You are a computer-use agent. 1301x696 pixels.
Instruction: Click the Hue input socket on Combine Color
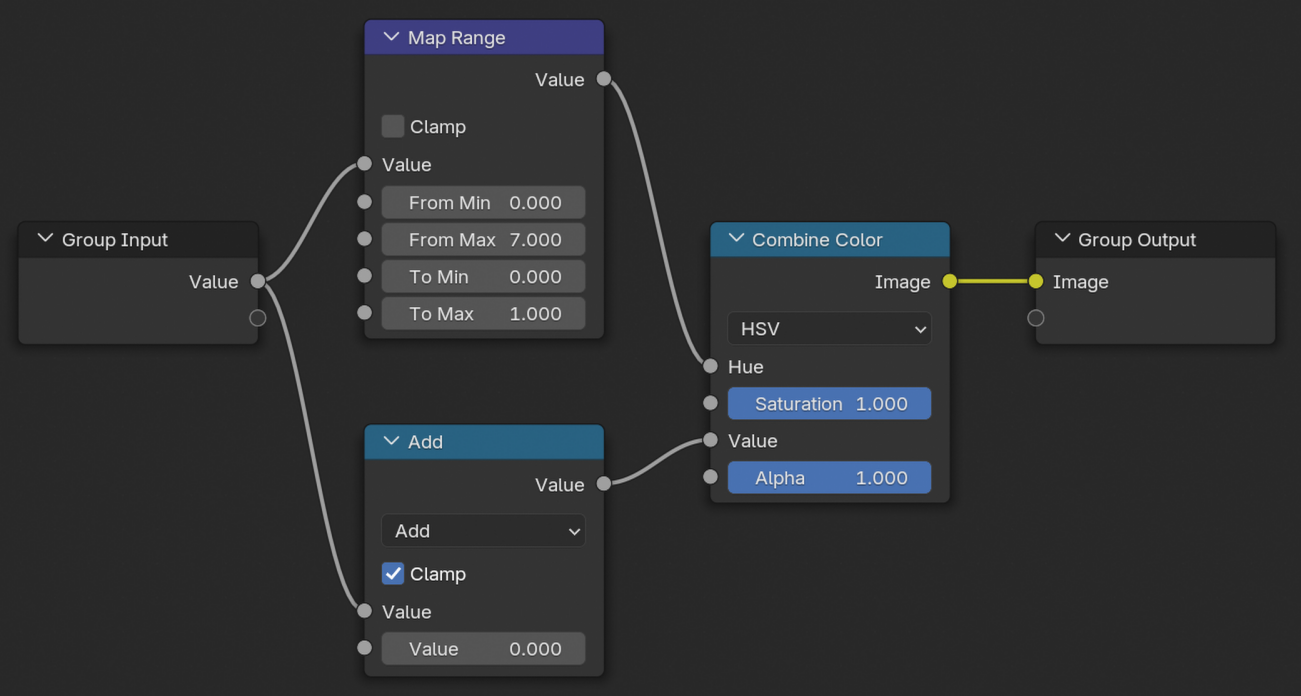coord(710,366)
